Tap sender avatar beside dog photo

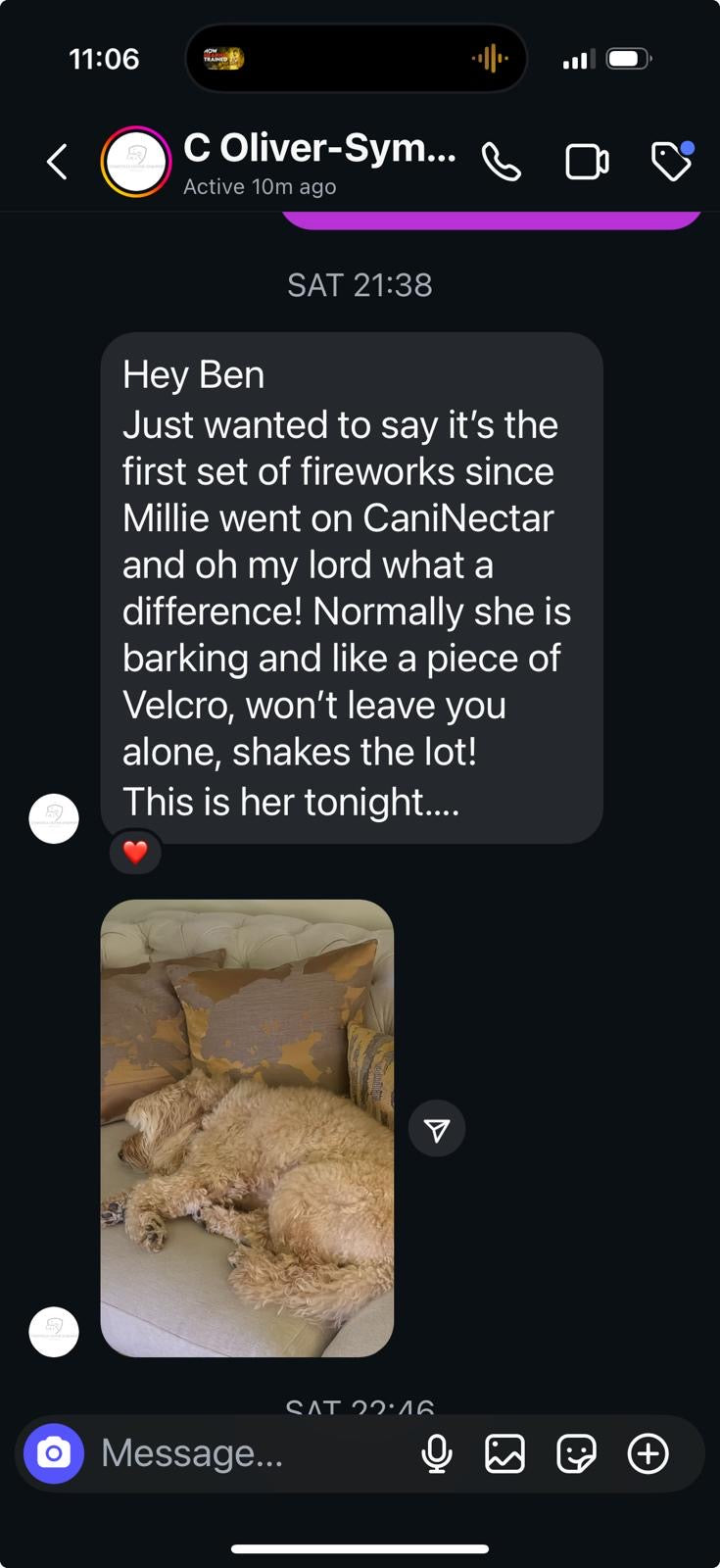[x=54, y=1332]
